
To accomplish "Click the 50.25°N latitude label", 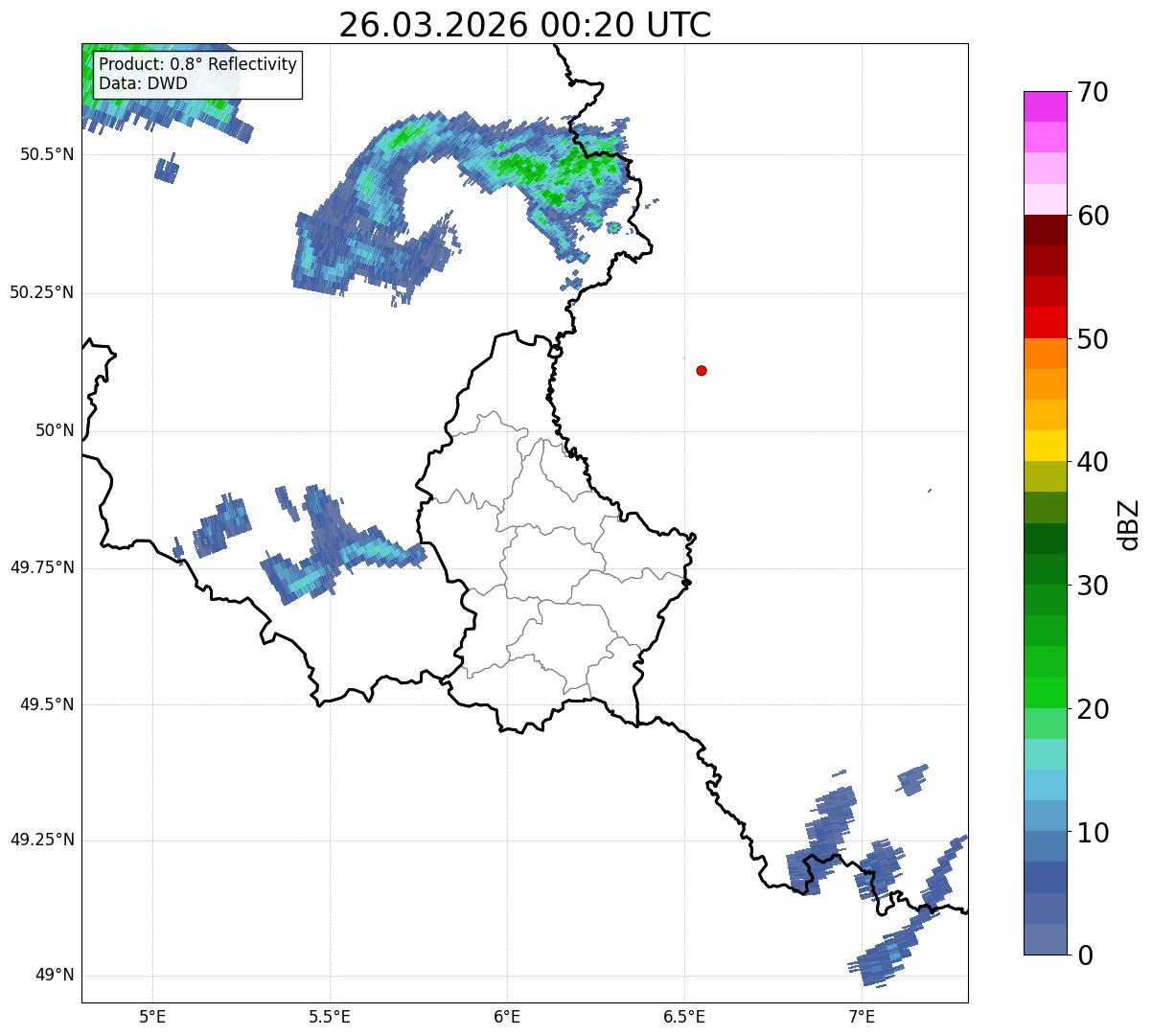I will (42, 292).
